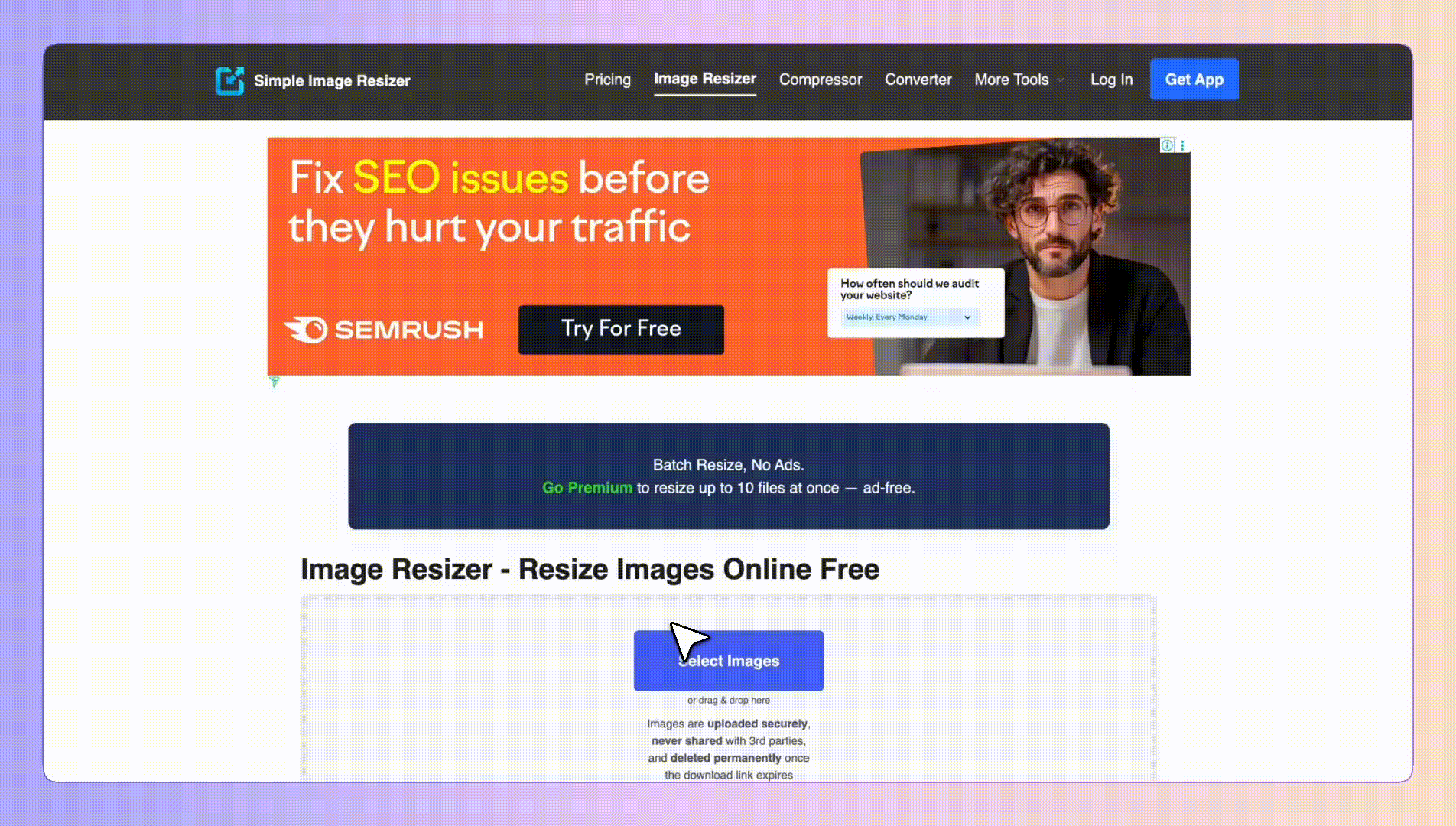1456x826 pixels.
Task: Click the Simple Image Resizer logo icon
Action: pyautogui.click(x=229, y=80)
